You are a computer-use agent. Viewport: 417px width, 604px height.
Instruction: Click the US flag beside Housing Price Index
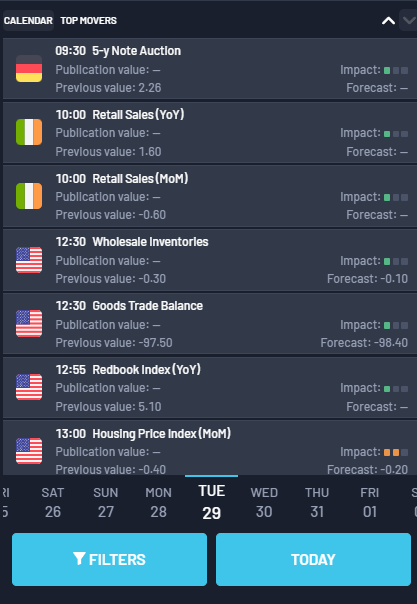click(x=29, y=451)
